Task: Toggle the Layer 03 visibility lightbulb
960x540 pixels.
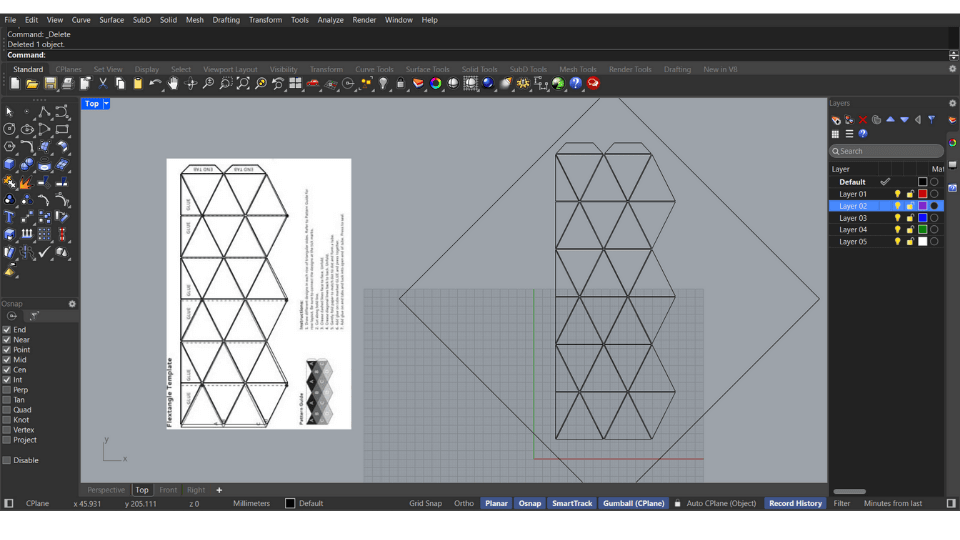Action: (897, 218)
